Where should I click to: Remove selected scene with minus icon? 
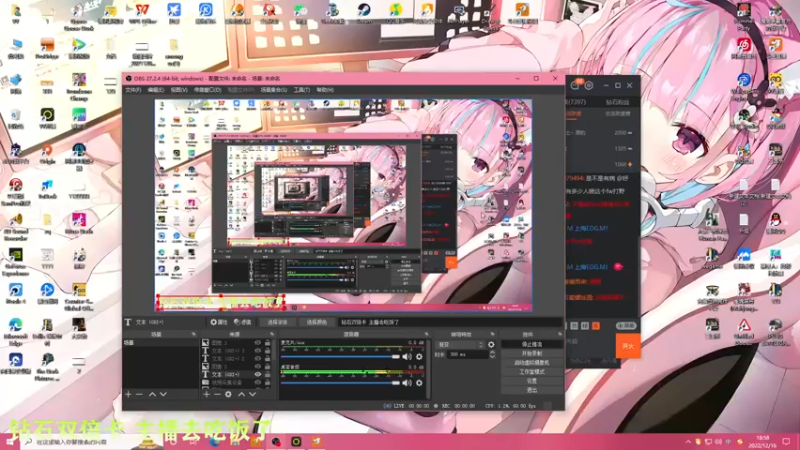tap(139, 394)
